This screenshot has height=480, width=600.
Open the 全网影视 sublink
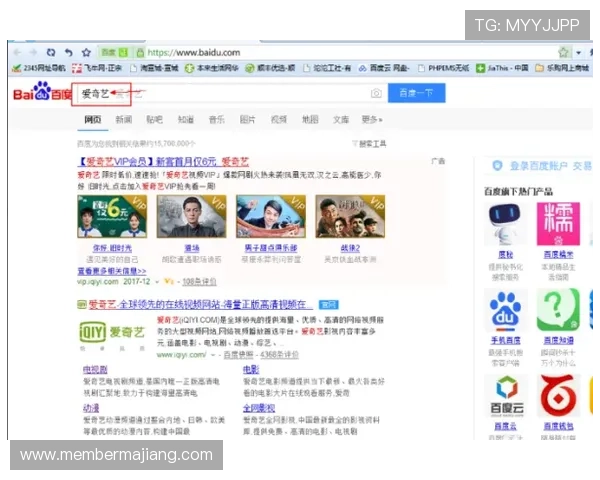click(259, 408)
